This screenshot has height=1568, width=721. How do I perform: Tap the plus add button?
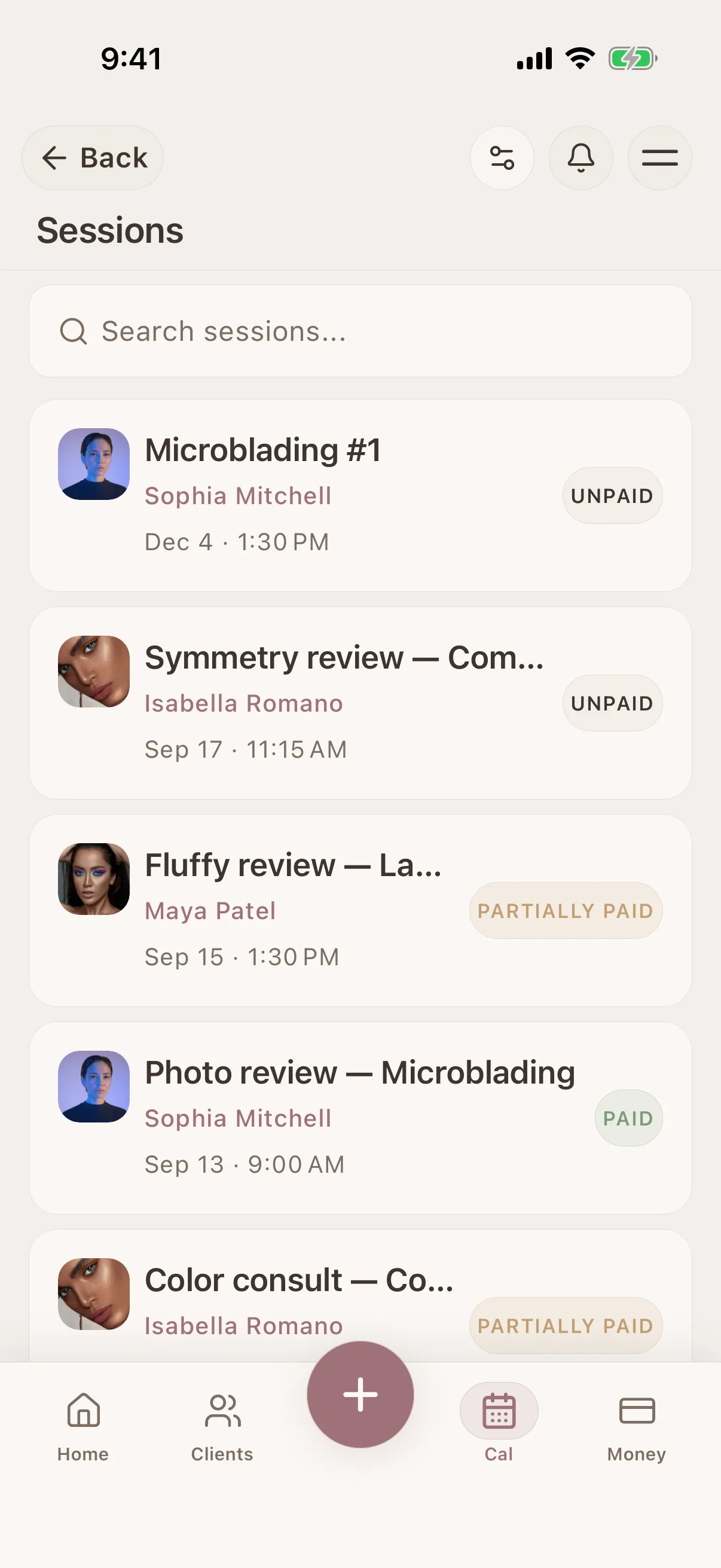[360, 1394]
